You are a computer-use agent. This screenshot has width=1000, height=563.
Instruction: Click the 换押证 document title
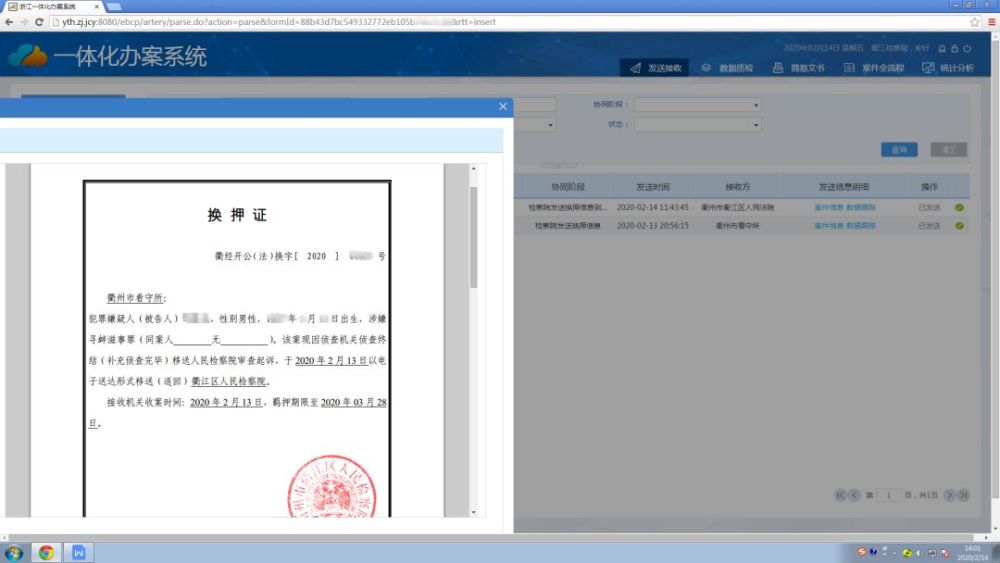click(237, 215)
